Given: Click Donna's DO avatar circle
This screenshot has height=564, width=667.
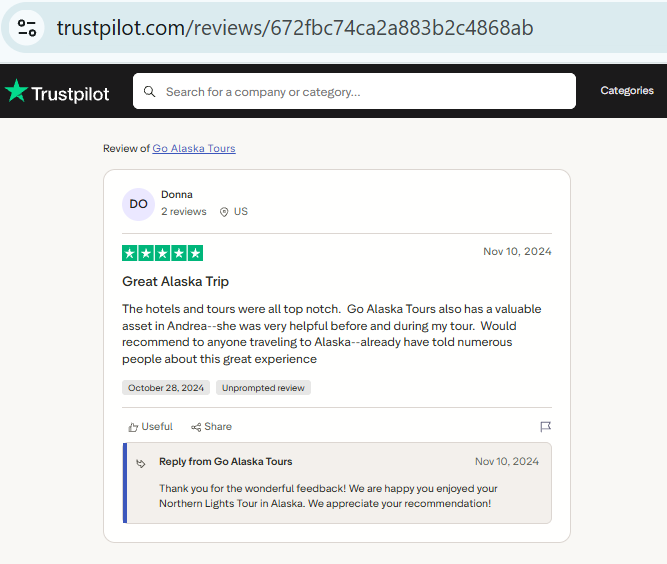Looking at the screenshot, I should pyautogui.click(x=138, y=204).
